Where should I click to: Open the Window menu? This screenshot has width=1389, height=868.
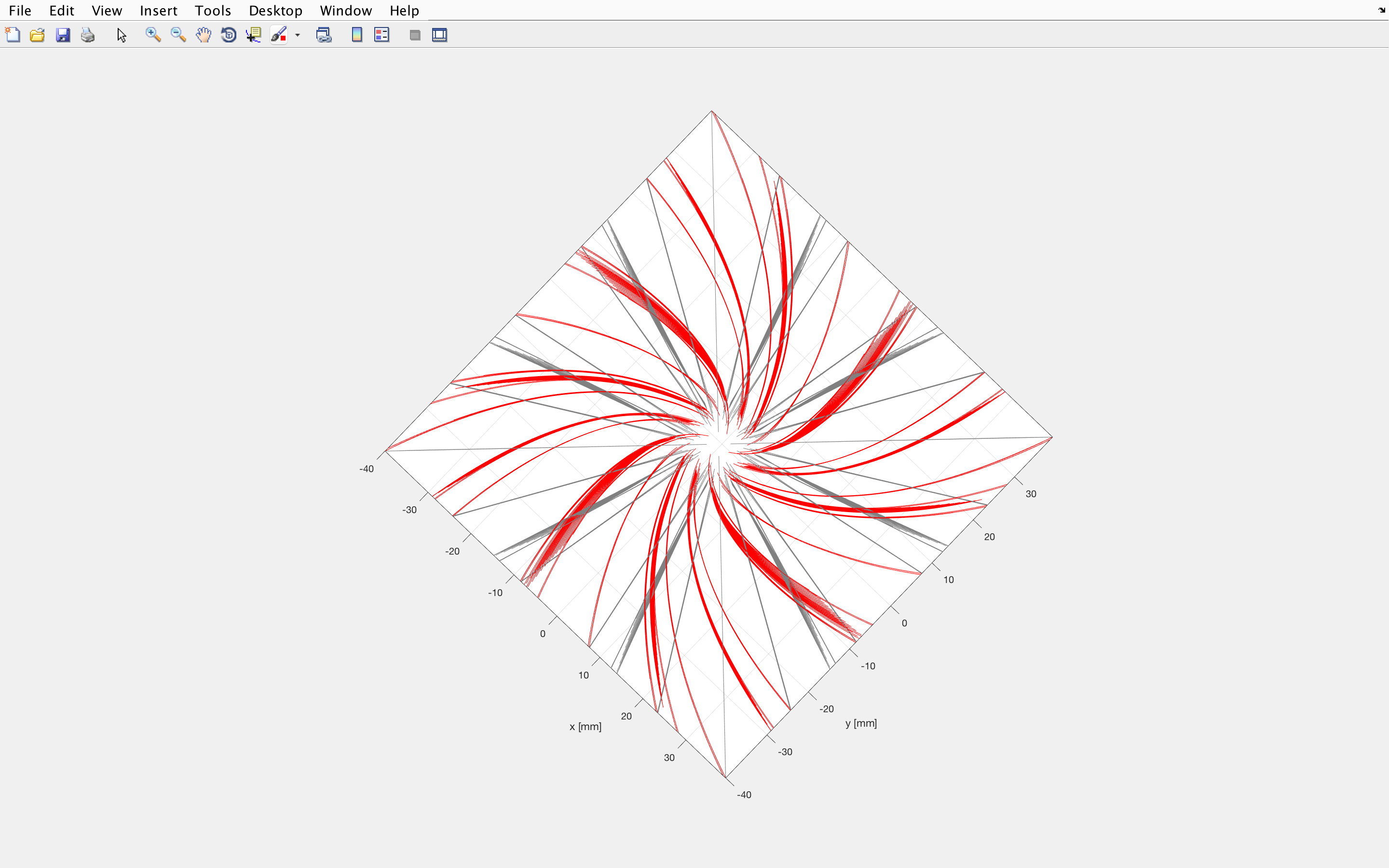[345, 10]
